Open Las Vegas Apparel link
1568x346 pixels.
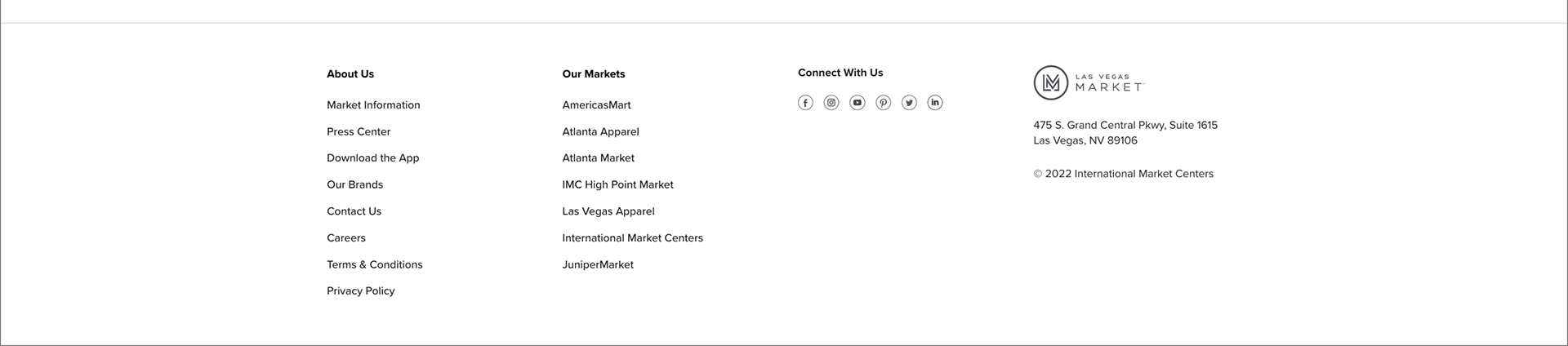pos(608,211)
